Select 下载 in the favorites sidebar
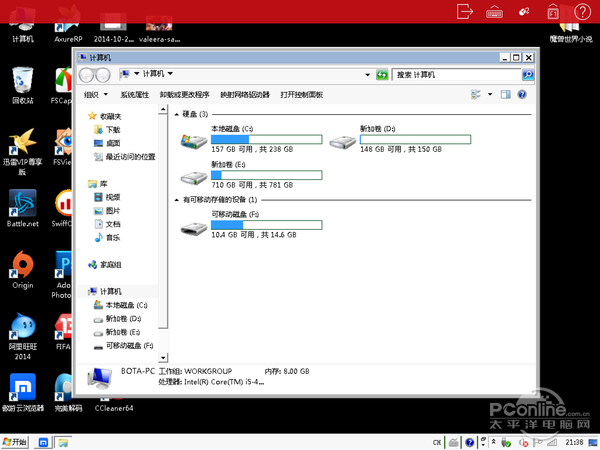The height and width of the screenshot is (450, 600). (112, 130)
